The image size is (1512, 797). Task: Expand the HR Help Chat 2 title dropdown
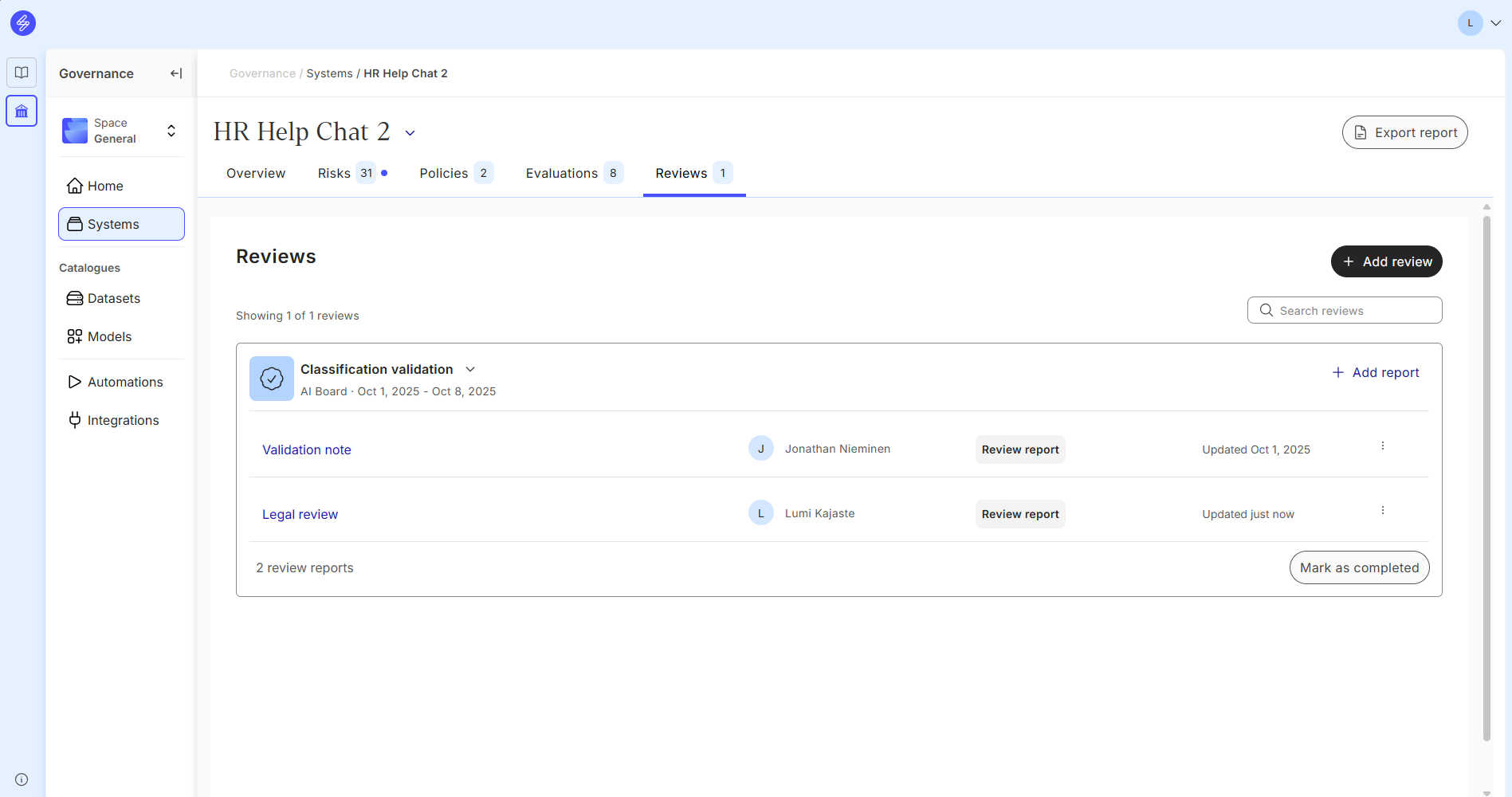(x=410, y=133)
